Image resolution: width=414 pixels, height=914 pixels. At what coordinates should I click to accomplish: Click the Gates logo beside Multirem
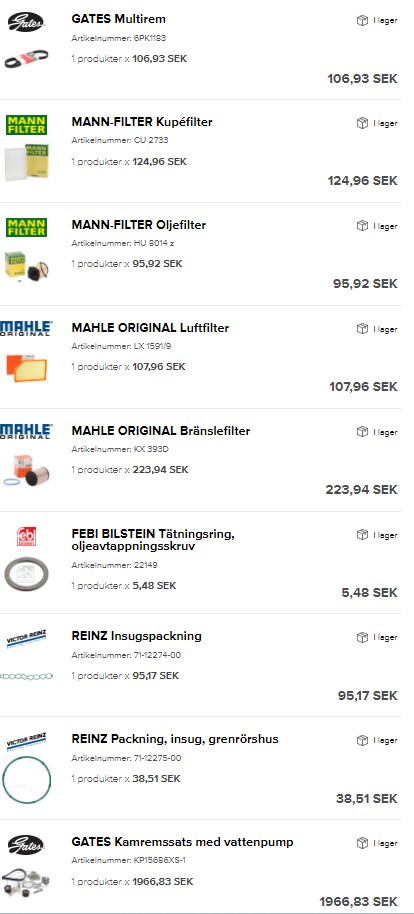coord(26,22)
